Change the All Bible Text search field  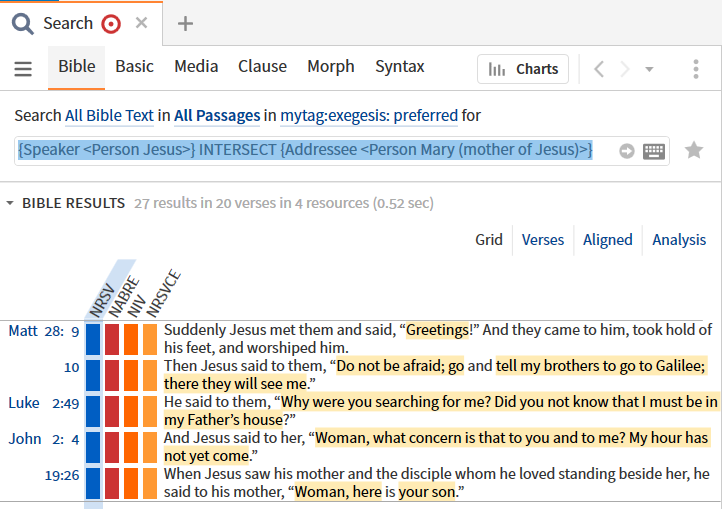pyautogui.click(x=109, y=116)
